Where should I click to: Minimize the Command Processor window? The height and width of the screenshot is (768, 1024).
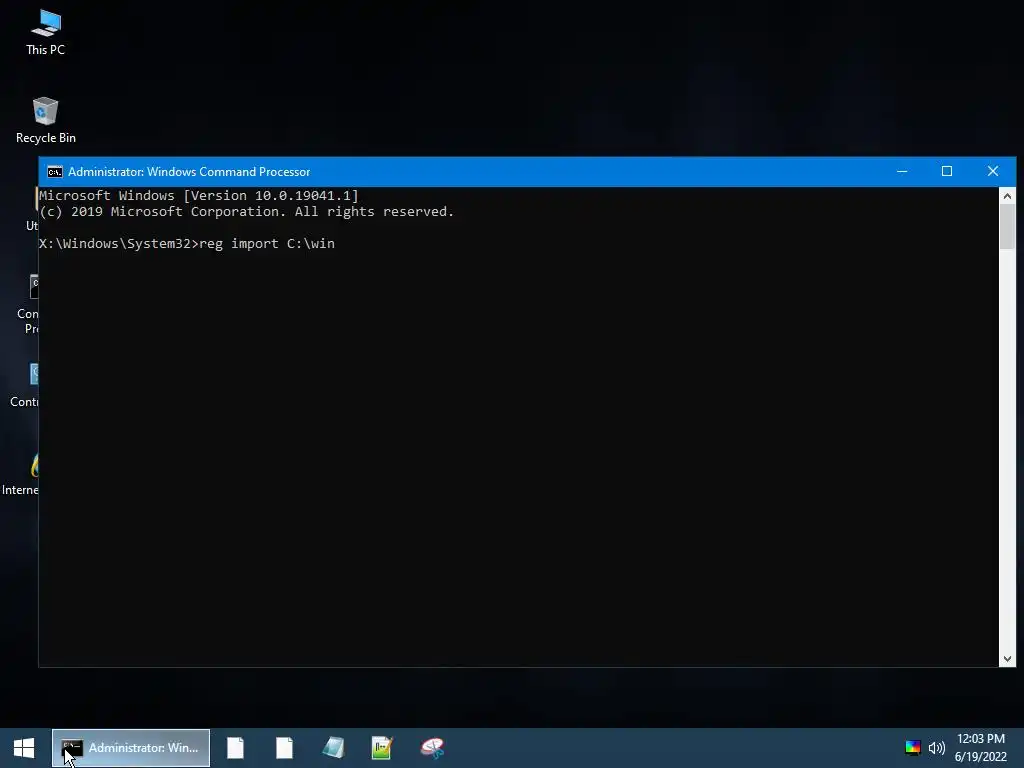pos(902,171)
